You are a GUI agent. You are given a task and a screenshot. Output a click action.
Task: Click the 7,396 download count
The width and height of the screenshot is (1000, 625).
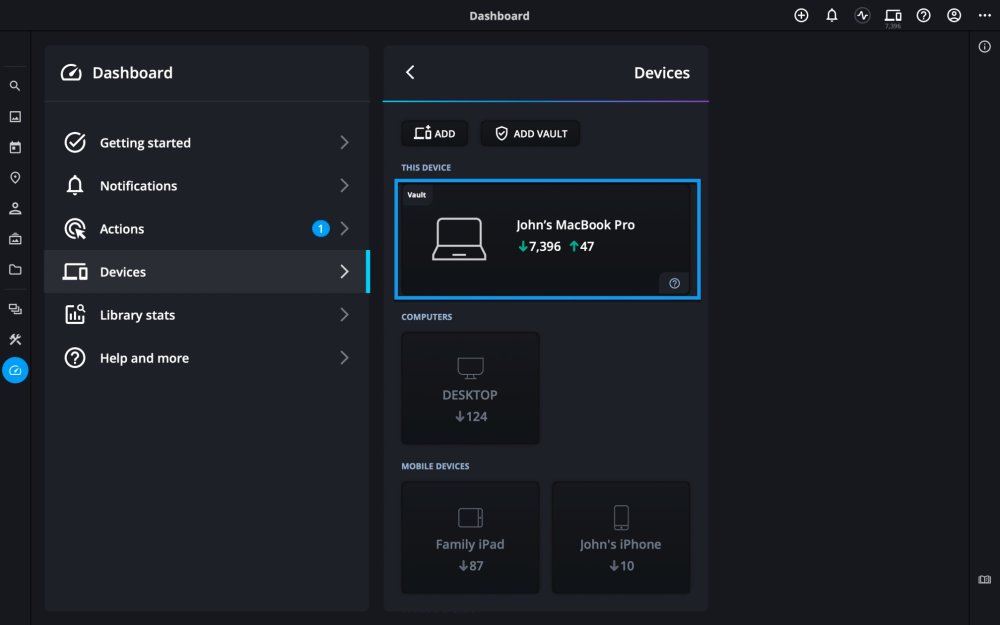click(x=539, y=246)
